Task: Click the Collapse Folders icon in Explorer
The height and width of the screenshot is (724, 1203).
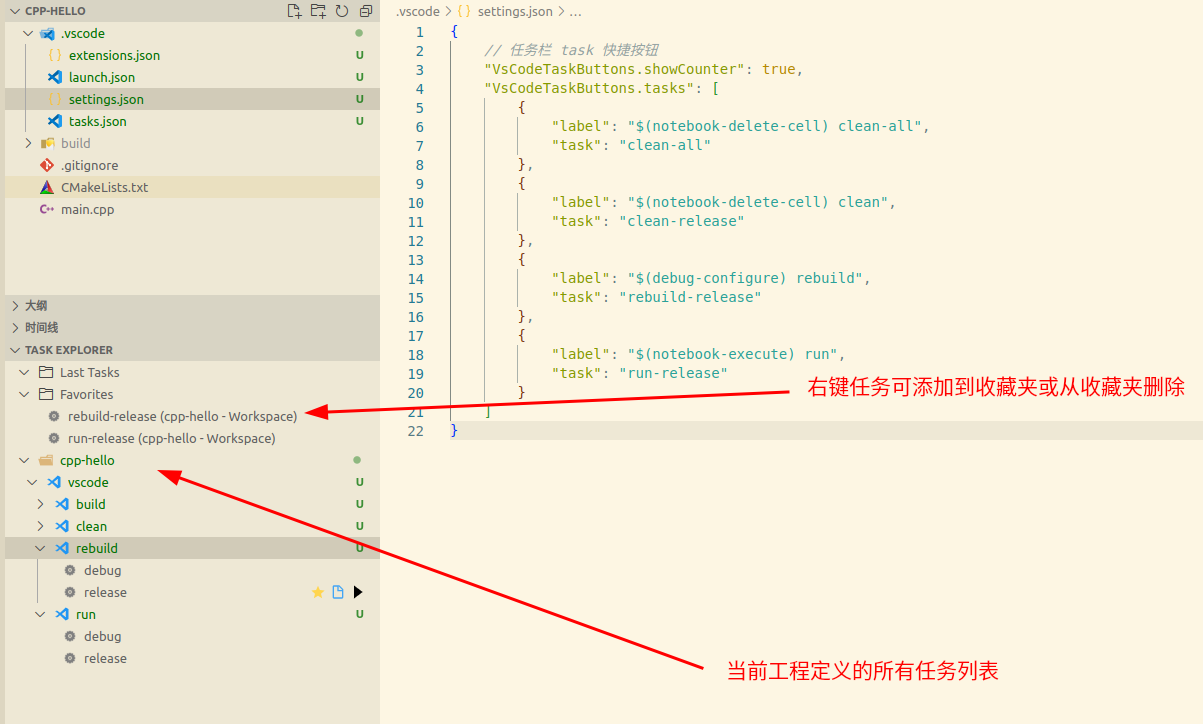Action: pyautogui.click(x=366, y=10)
